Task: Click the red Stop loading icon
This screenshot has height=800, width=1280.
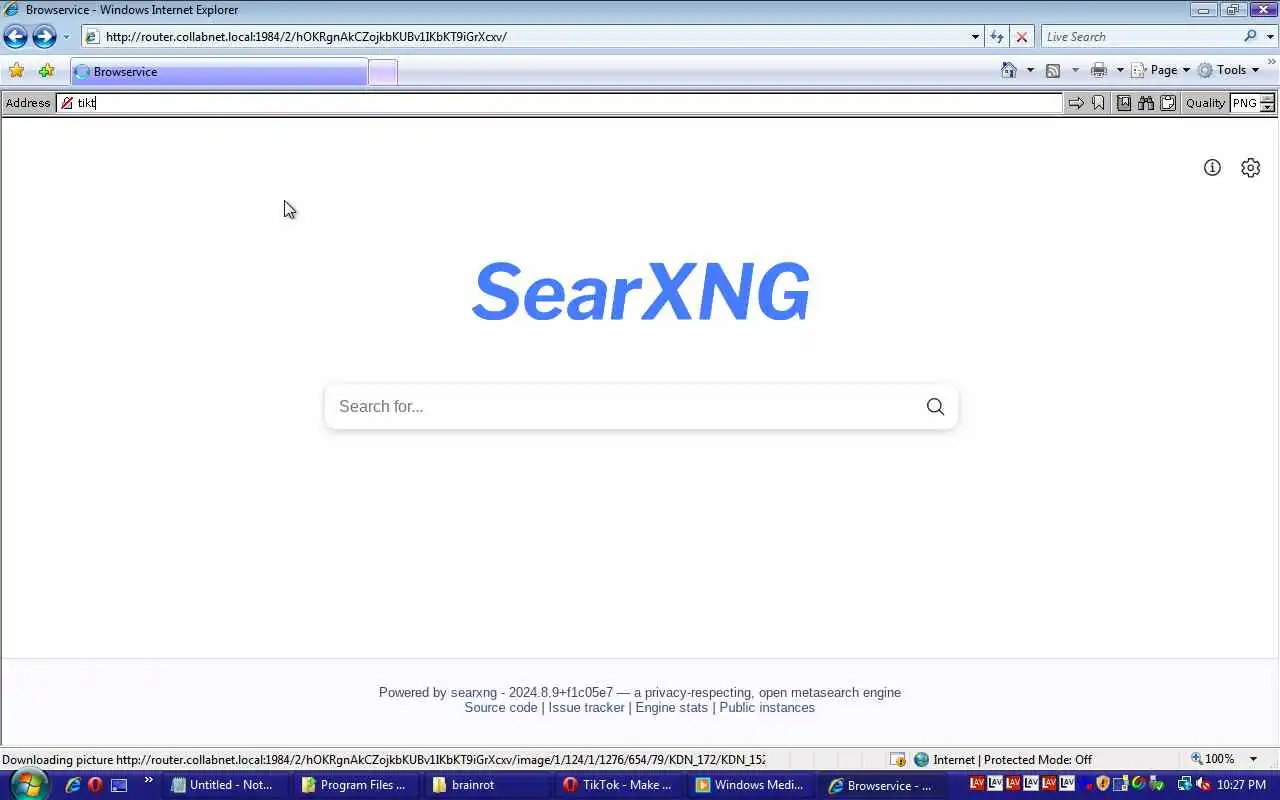Action: click(1021, 37)
